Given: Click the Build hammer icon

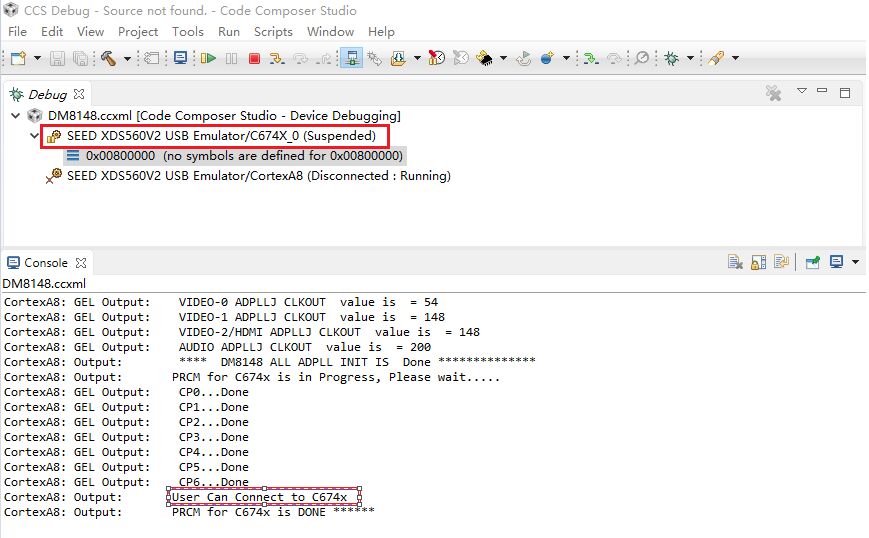Looking at the screenshot, I should pos(108,58).
